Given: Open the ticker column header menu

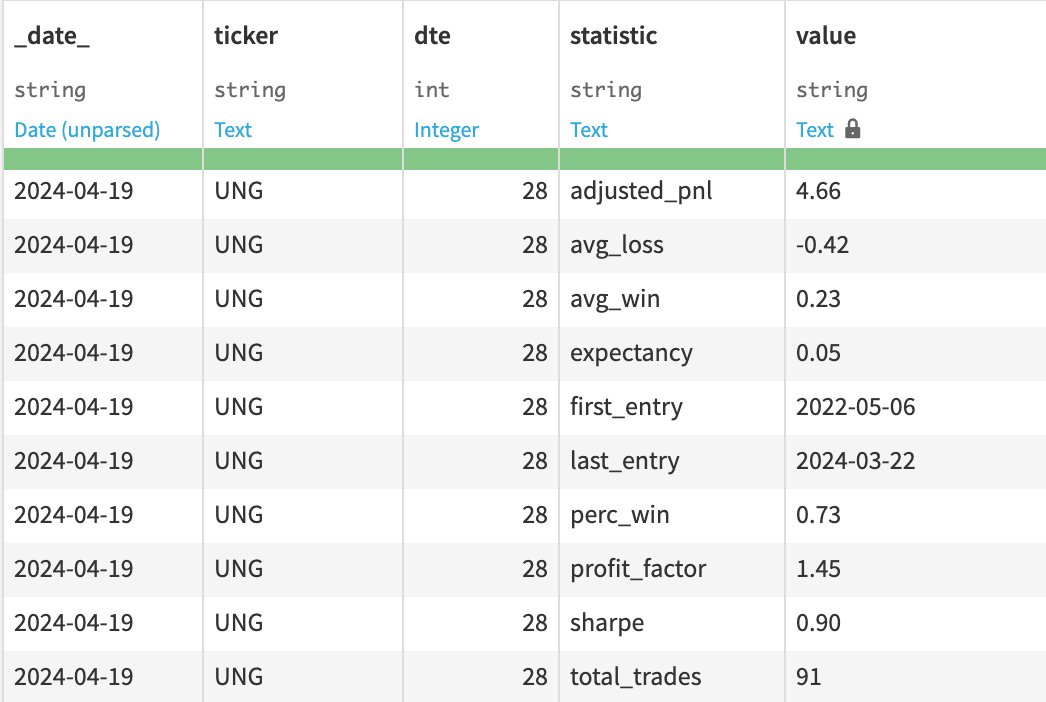Looking at the screenshot, I should [246, 36].
